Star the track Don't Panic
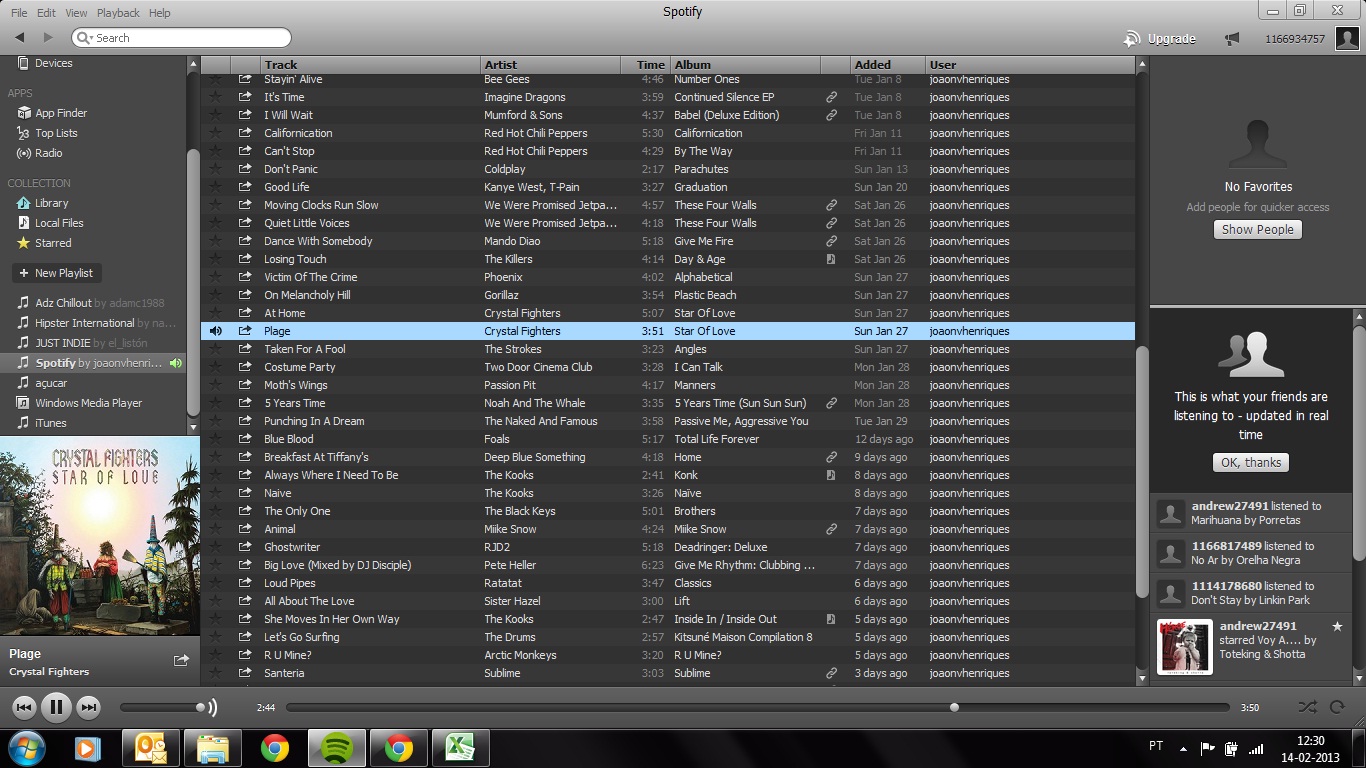The image size is (1366, 768). 215,169
